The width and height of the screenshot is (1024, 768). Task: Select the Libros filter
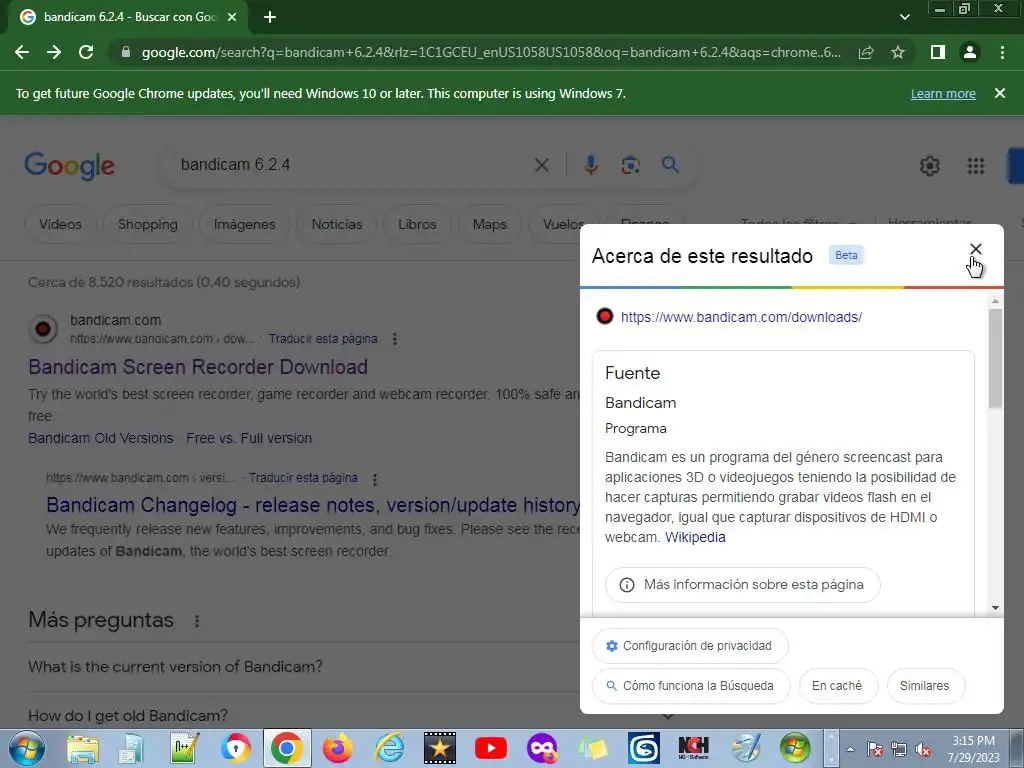click(x=417, y=224)
